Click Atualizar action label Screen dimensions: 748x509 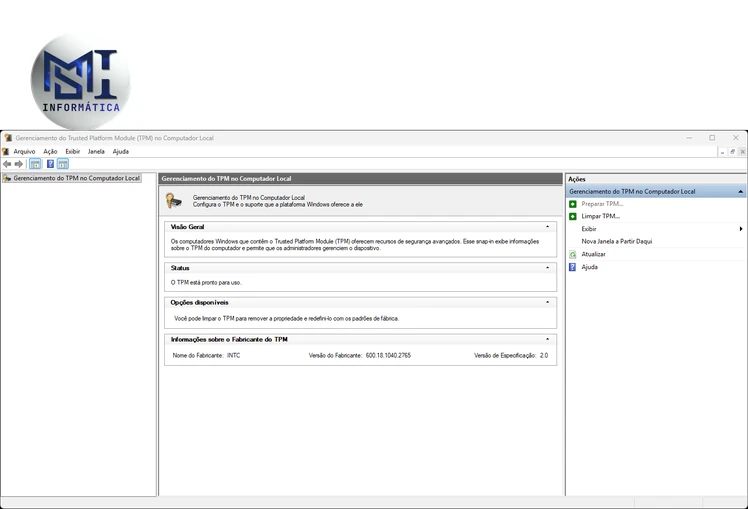pyautogui.click(x=593, y=254)
